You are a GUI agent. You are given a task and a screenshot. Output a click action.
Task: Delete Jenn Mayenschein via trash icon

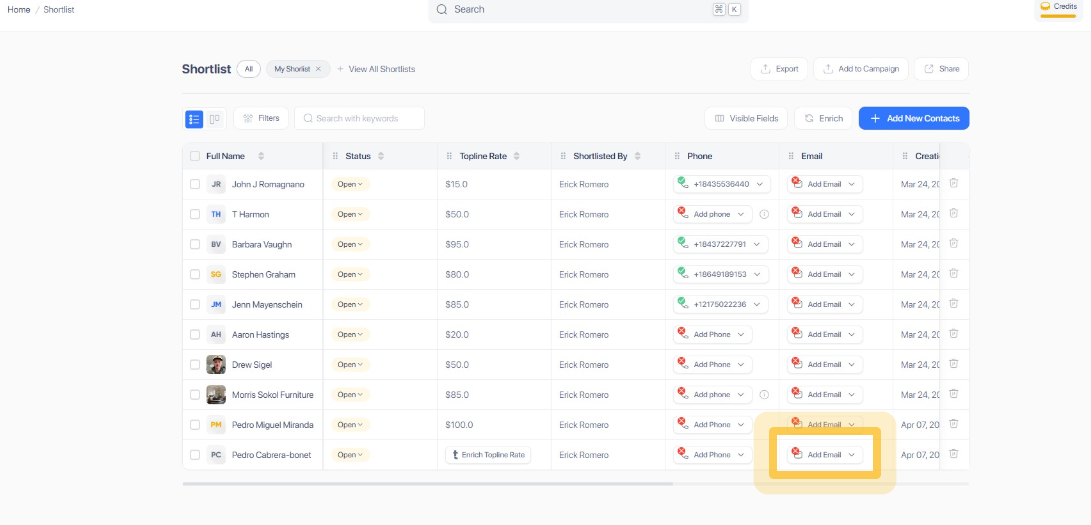point(954,303)
